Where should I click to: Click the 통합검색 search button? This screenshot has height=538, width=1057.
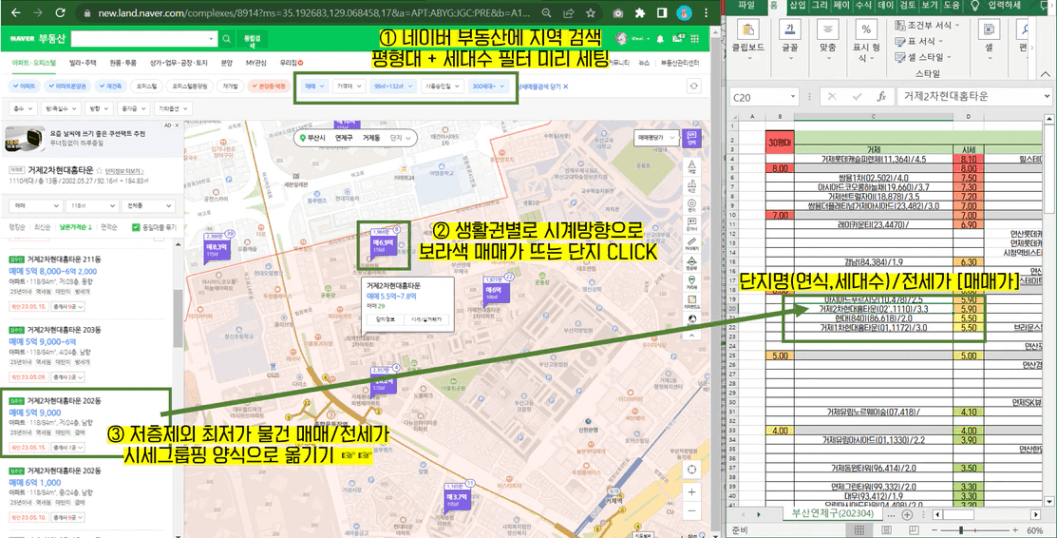pos(252,39)
